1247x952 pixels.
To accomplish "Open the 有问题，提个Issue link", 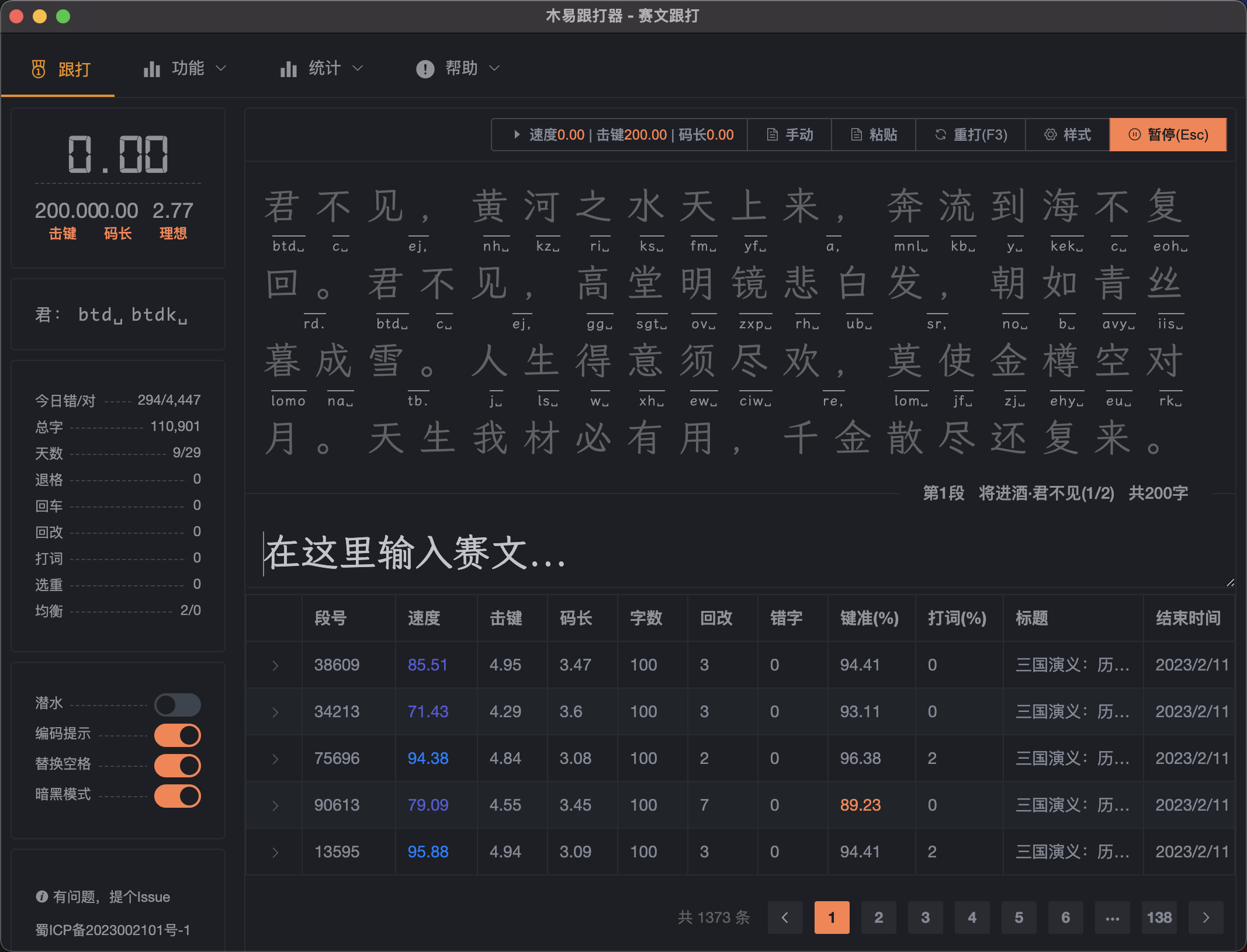I will tap(111, 897).
